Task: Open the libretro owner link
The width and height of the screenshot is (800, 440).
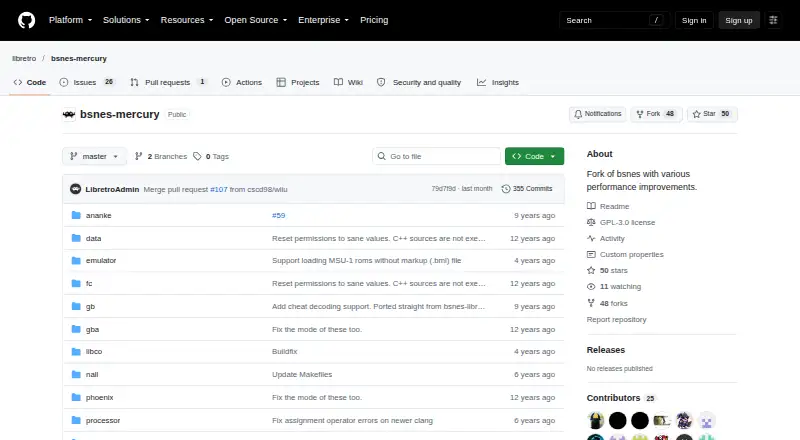Action: tap(24, 59)
